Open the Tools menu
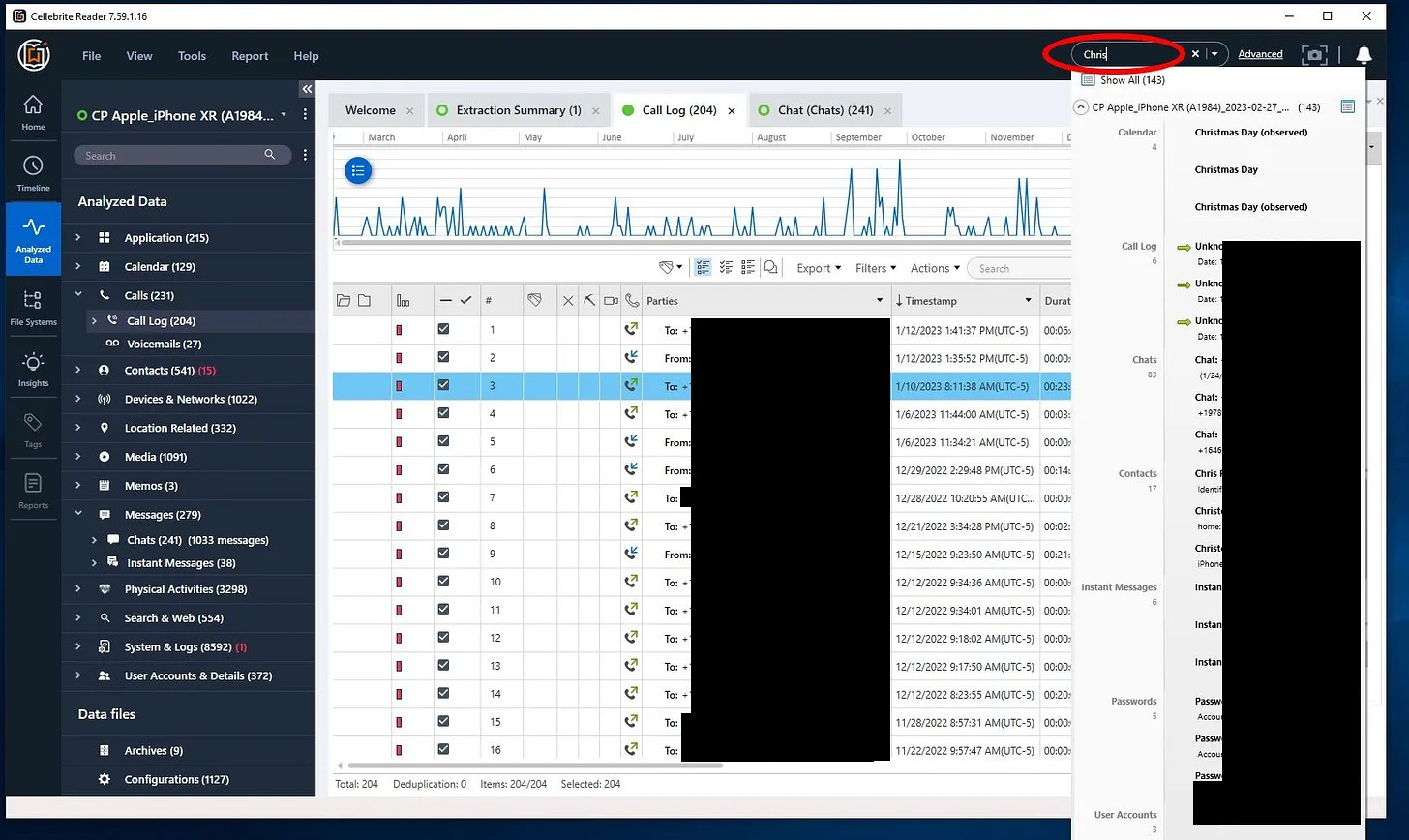This screenshot has height=840, width=1409. coord(192,56)
